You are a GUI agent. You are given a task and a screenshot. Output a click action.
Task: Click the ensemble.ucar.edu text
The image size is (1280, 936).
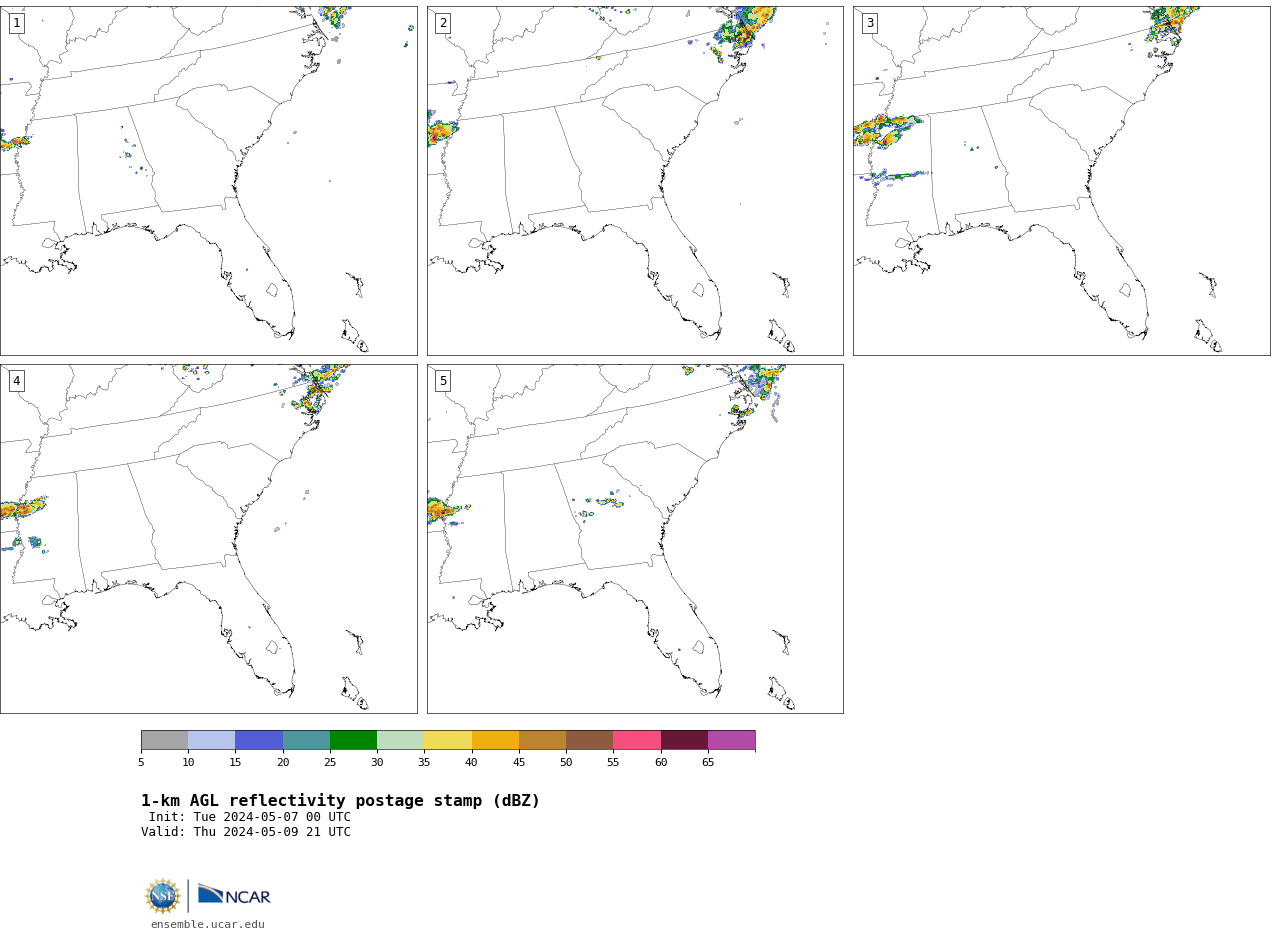click(208, 925)
